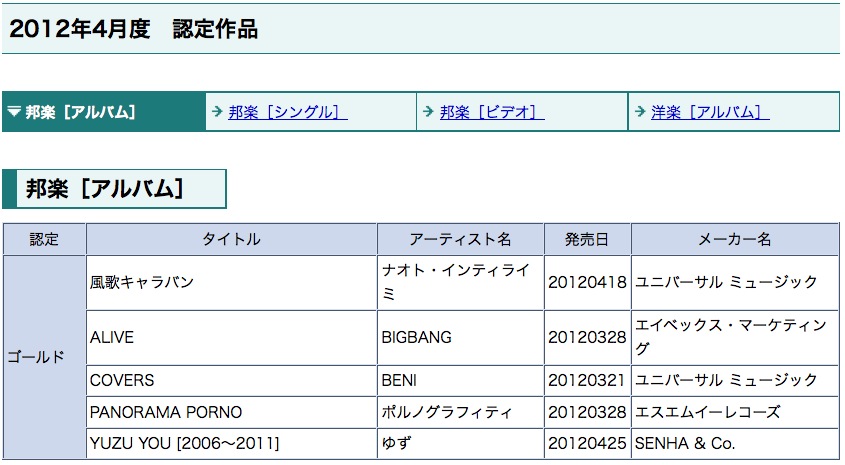The image size is (845, 465).
Task: Click the 邦楽［アルバム］ section heading
Action: tap(104, 189)
